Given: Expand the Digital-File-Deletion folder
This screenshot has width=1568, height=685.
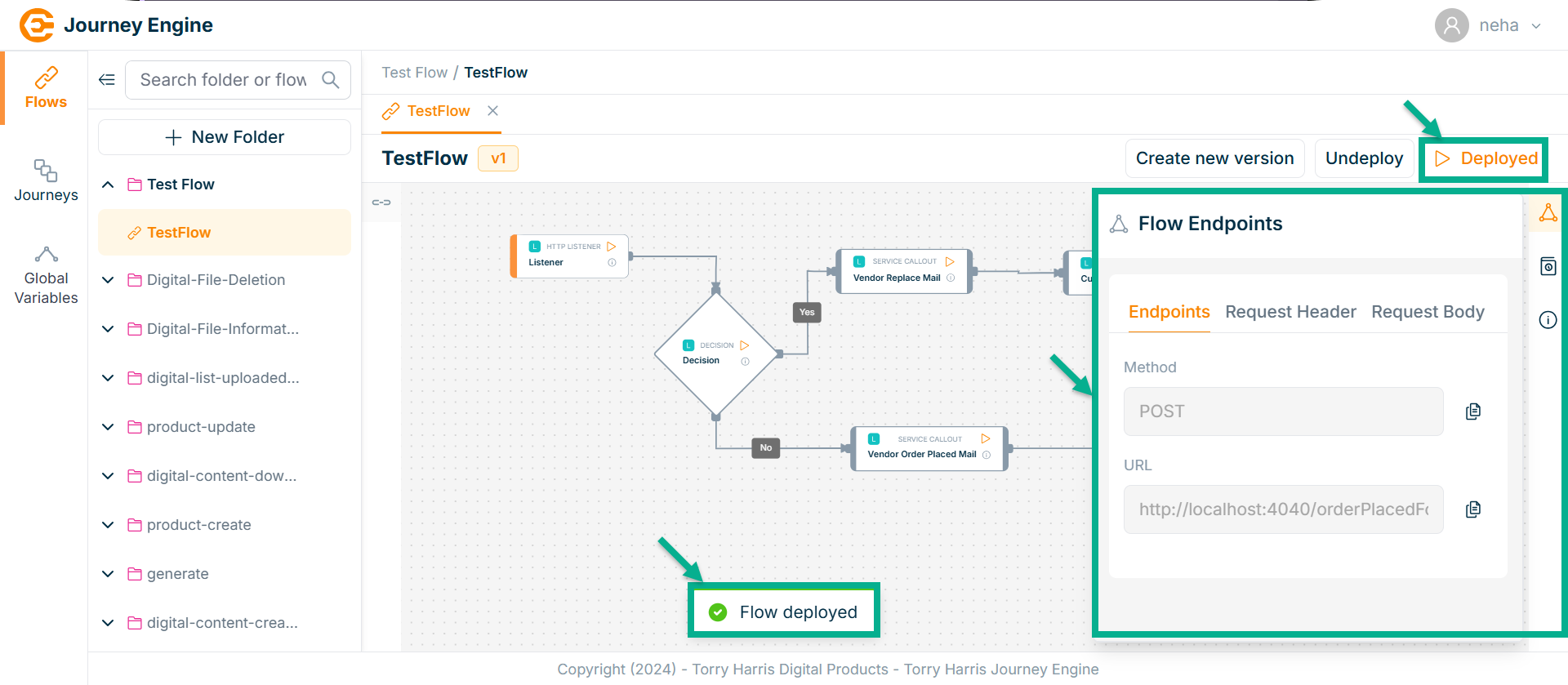Looking at the screenshot, I should [108, 280].
